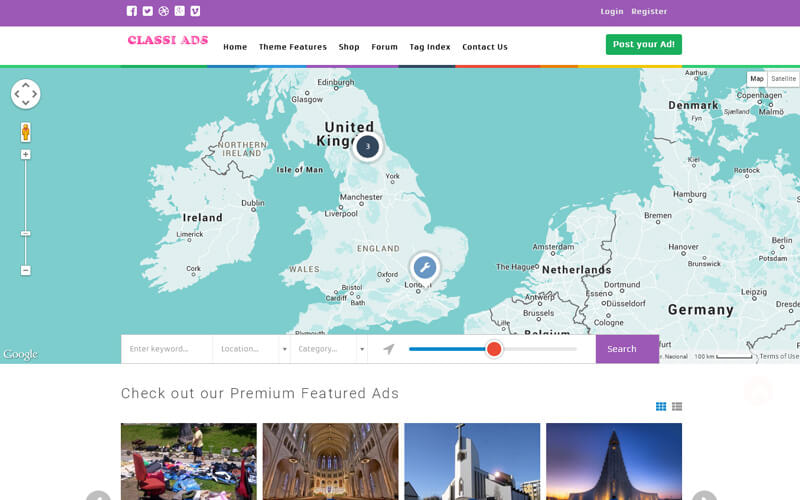
Task: Click the Hamburg label on the map
Action: click(x=690, y=194)
